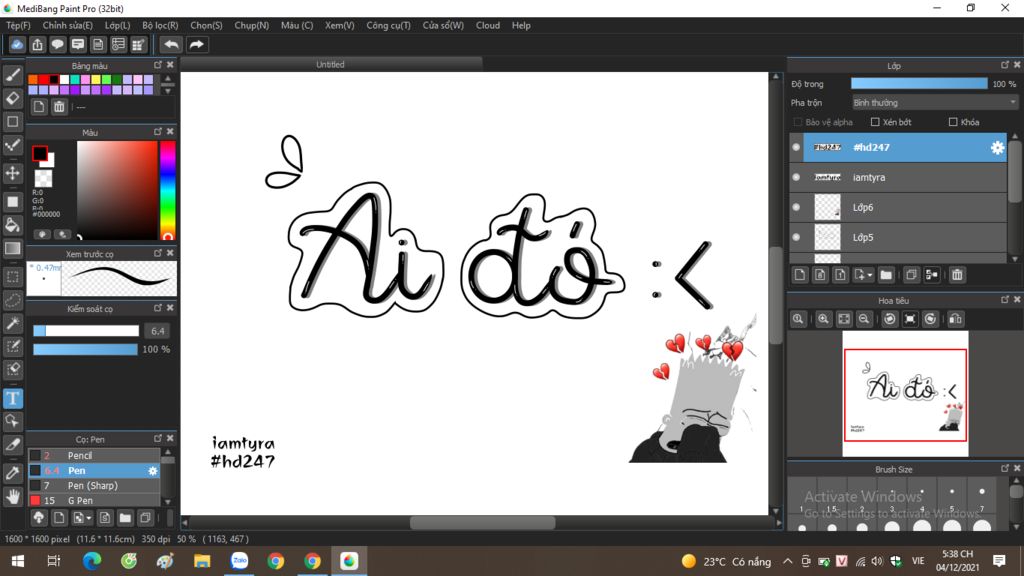Open settings gear of #hd247 layer

[997, 148]
